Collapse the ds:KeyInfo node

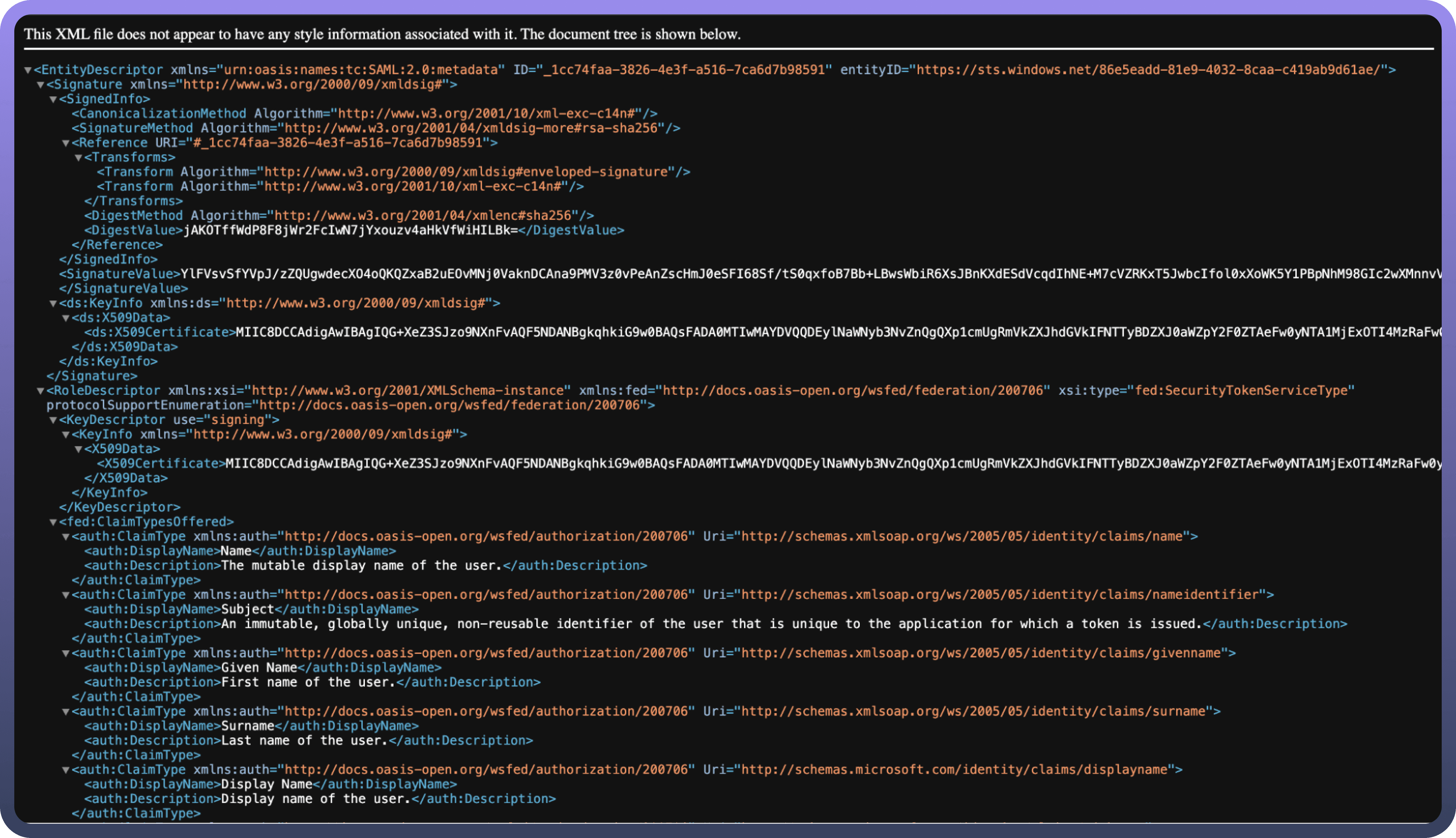click(x=53, y=303)
